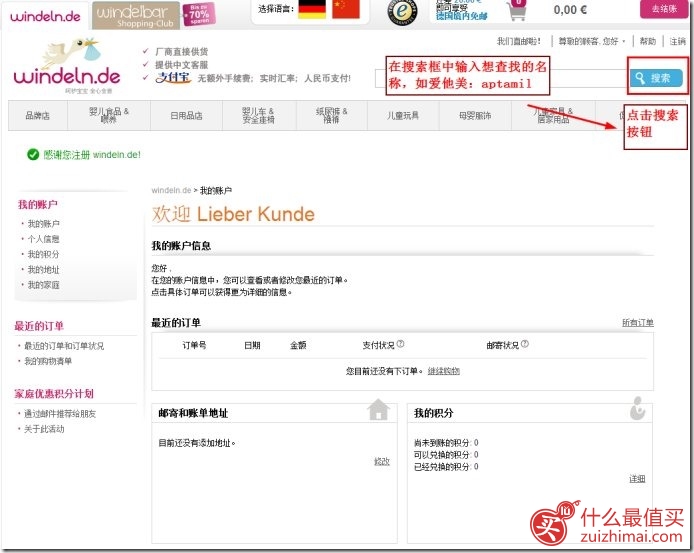Click the 金额 column header

pyautogui.click(x=298, y=345)
